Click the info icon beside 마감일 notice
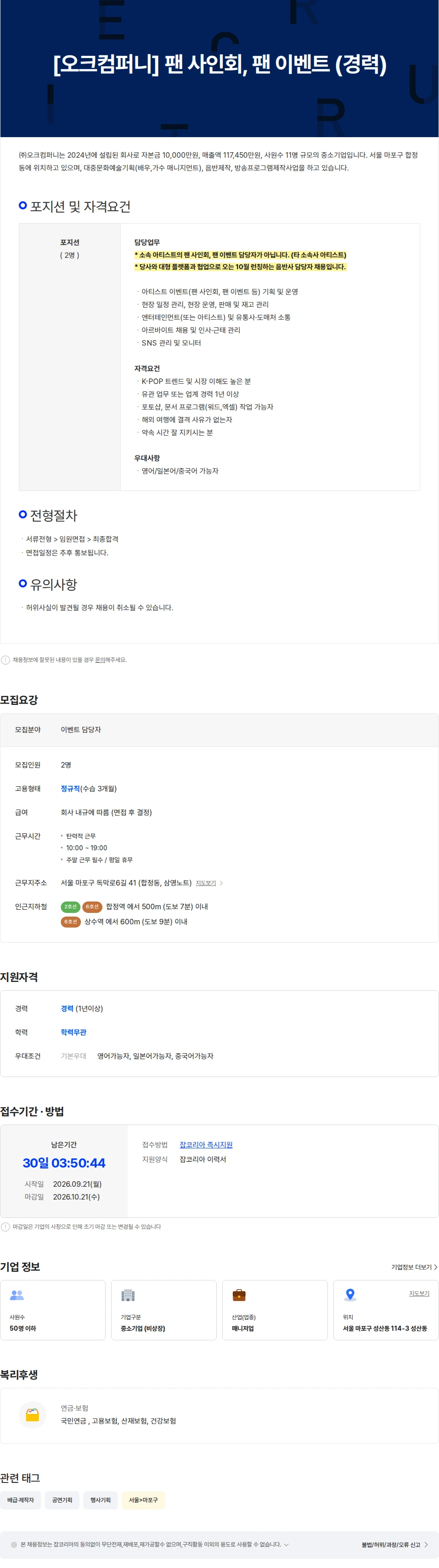The height and width of the screenshot is (1568, 439). point(5,1227)
